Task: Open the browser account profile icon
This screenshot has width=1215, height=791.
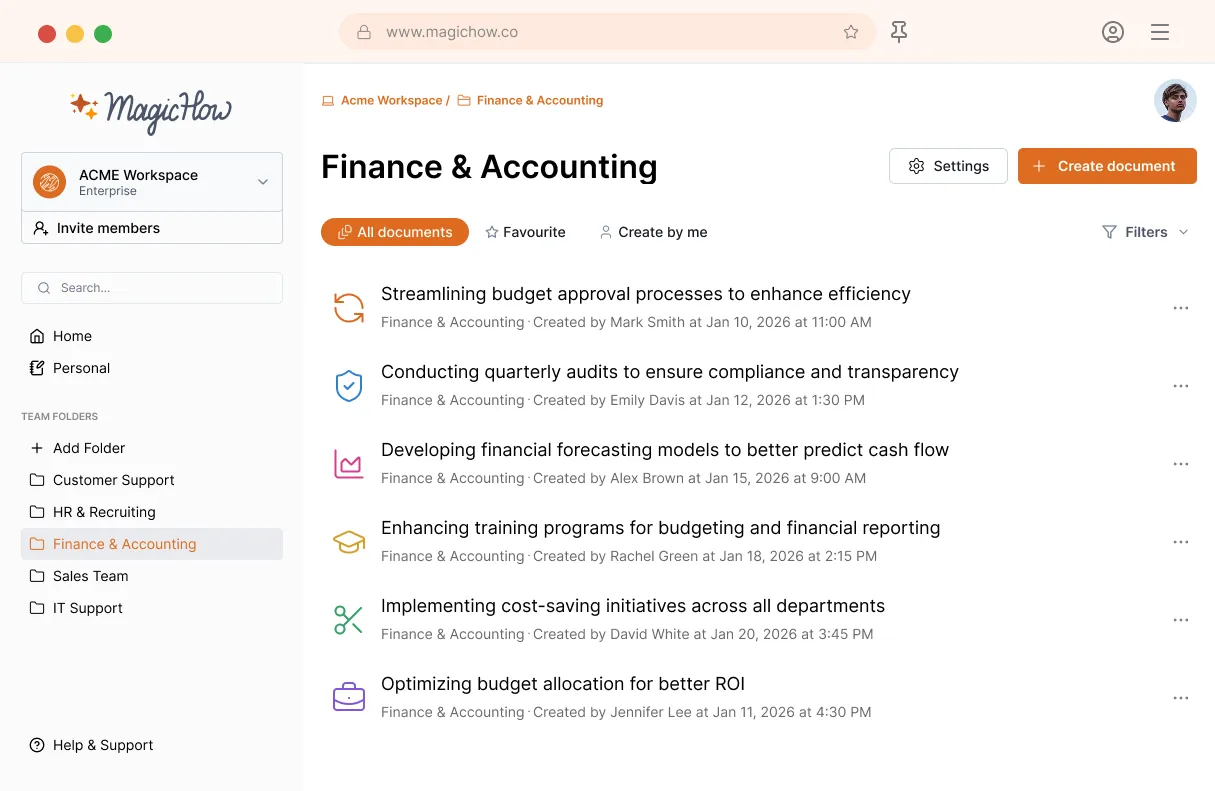Action: (1113, 32)
